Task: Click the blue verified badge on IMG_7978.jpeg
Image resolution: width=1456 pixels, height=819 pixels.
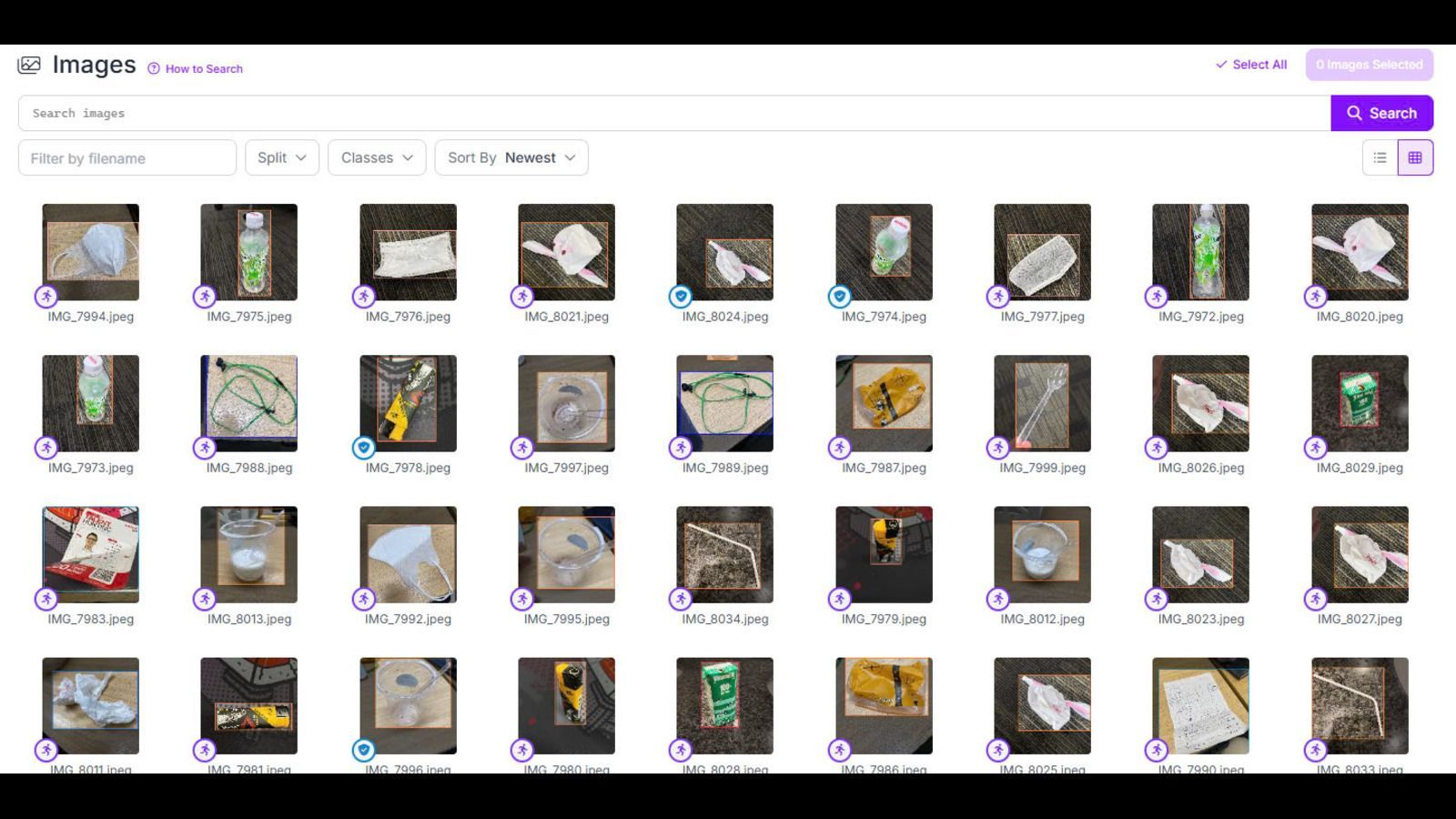Action: click(x=363, y=447)
